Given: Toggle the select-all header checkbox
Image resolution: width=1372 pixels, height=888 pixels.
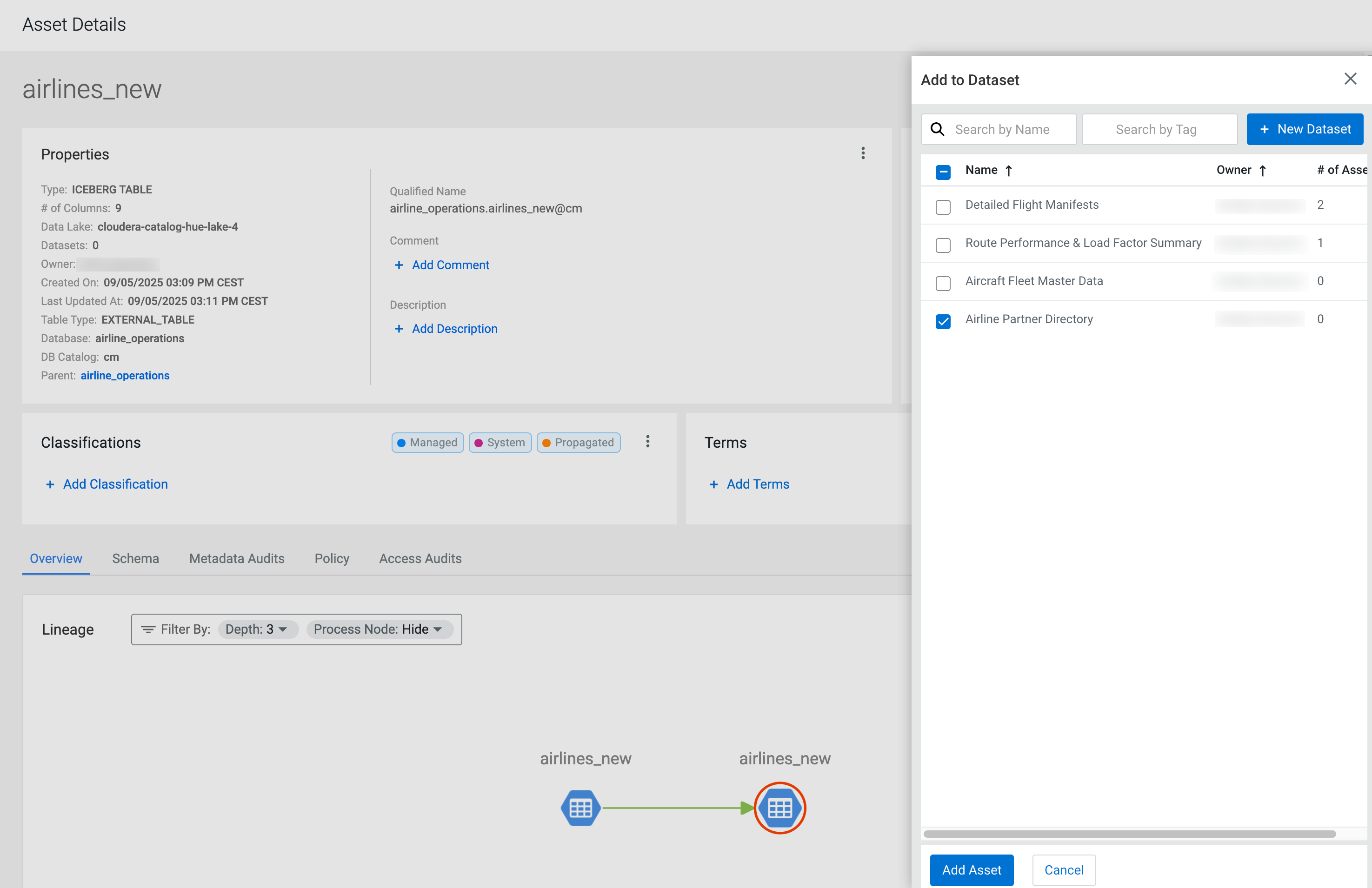Looking at the screenshot, I should tap(943, 172).
